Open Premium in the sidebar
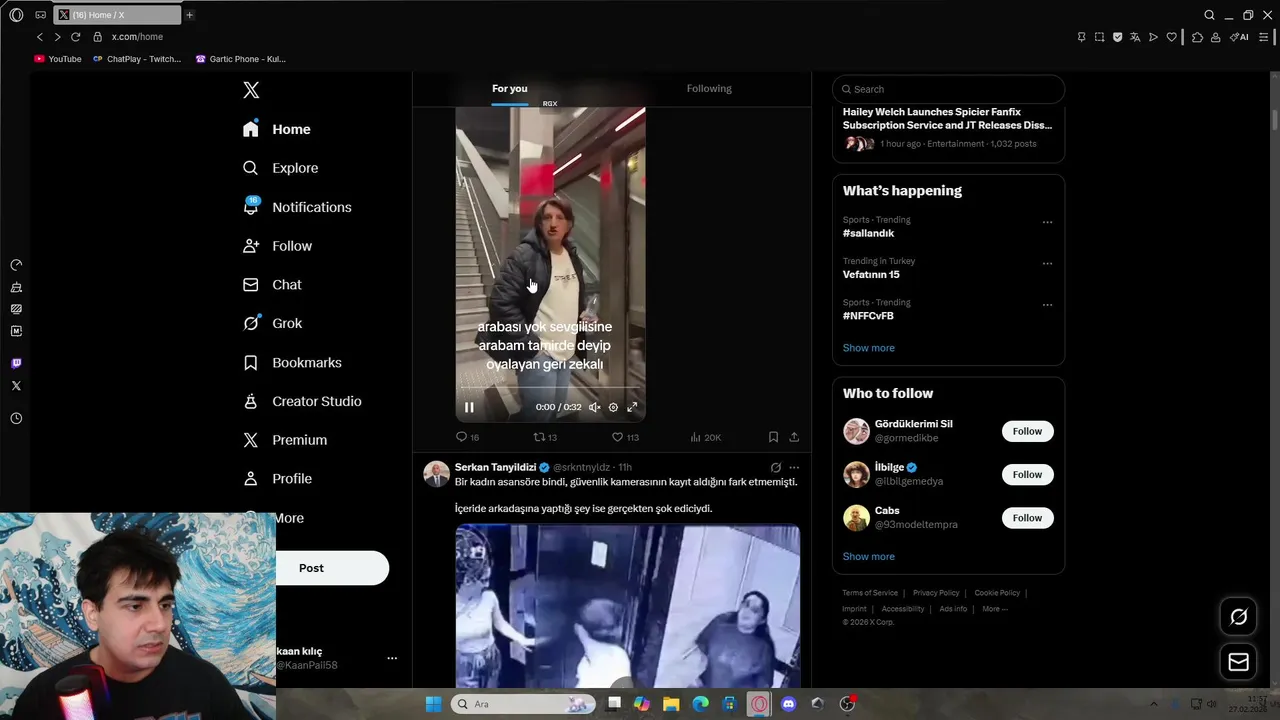Viewport: 1280px width, 720px height. (285, 440)
